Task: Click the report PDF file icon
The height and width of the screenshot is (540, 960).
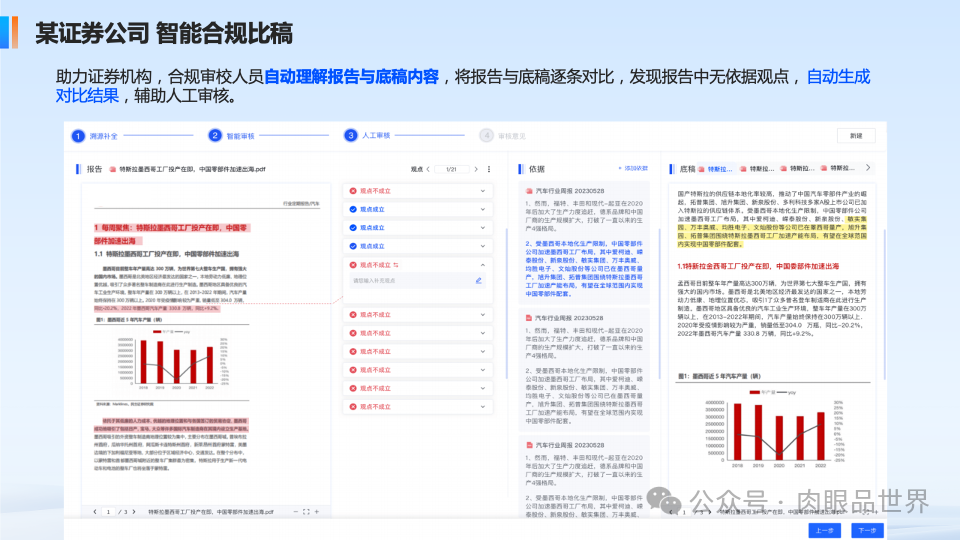Action: click(113, 170)
